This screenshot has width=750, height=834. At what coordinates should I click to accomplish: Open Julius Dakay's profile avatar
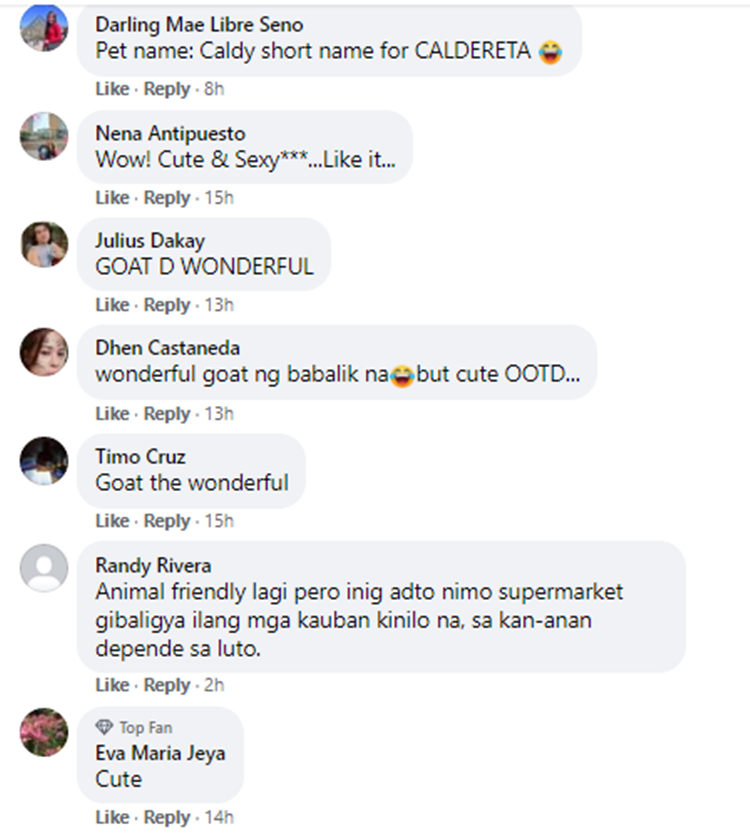pyautogui.click(x=44, y=244)
